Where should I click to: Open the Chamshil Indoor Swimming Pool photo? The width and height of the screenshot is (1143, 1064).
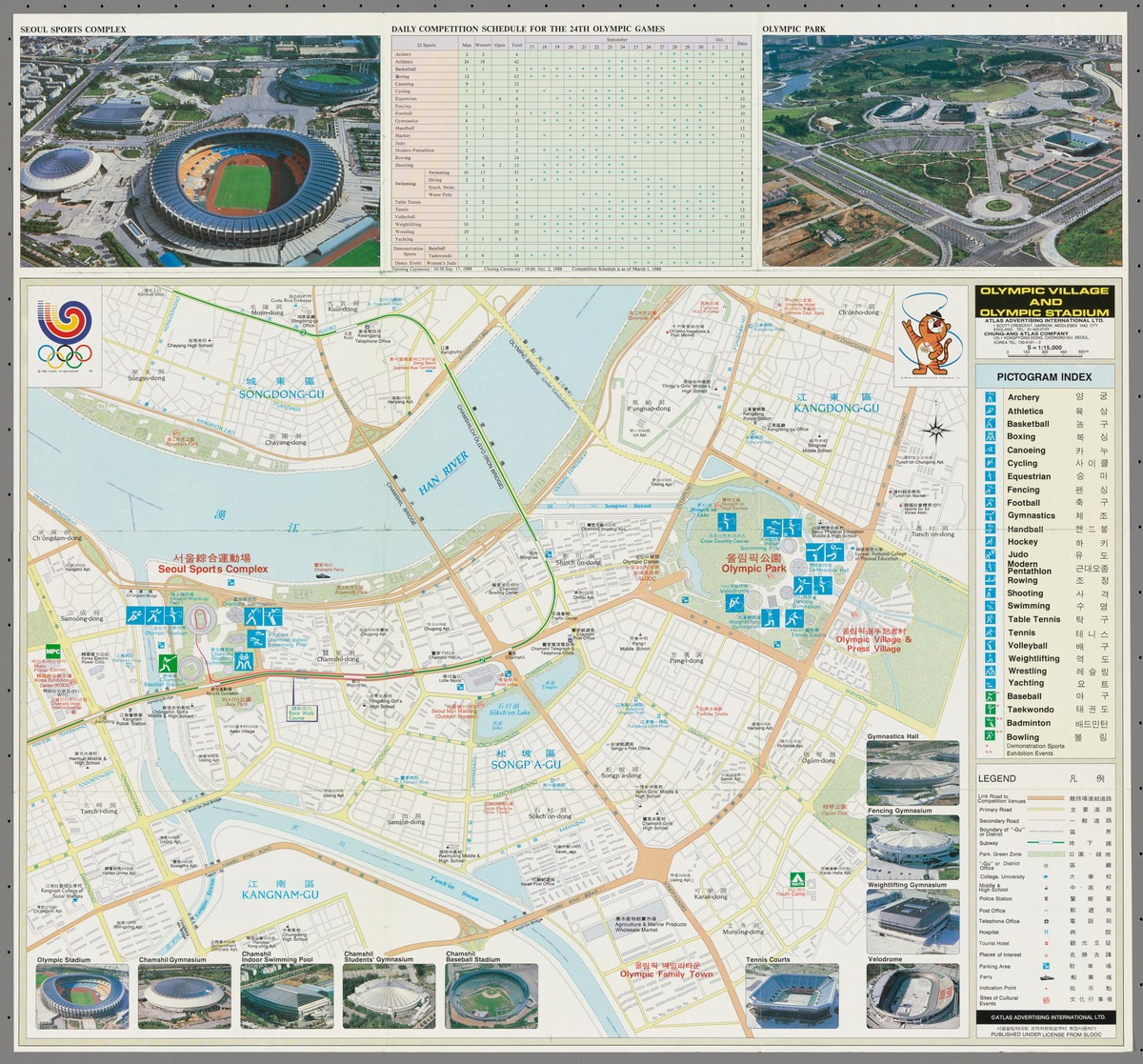286,995
